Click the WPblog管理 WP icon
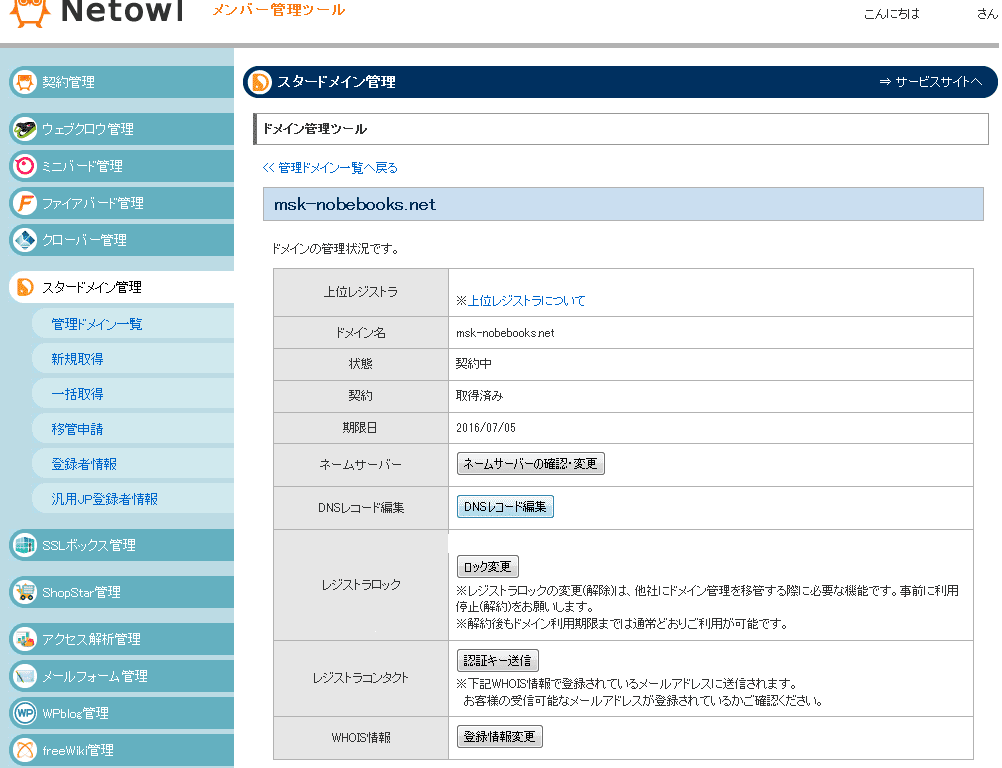Viewport: 1002px width, 768px height. pyautogui.click(x=25, y=713)
